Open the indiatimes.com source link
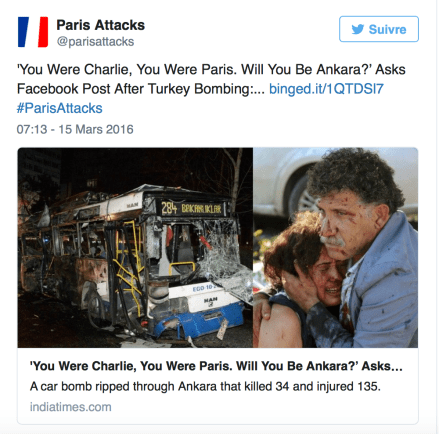The width and height of the screenshot is (439, 434). (71, 407)
